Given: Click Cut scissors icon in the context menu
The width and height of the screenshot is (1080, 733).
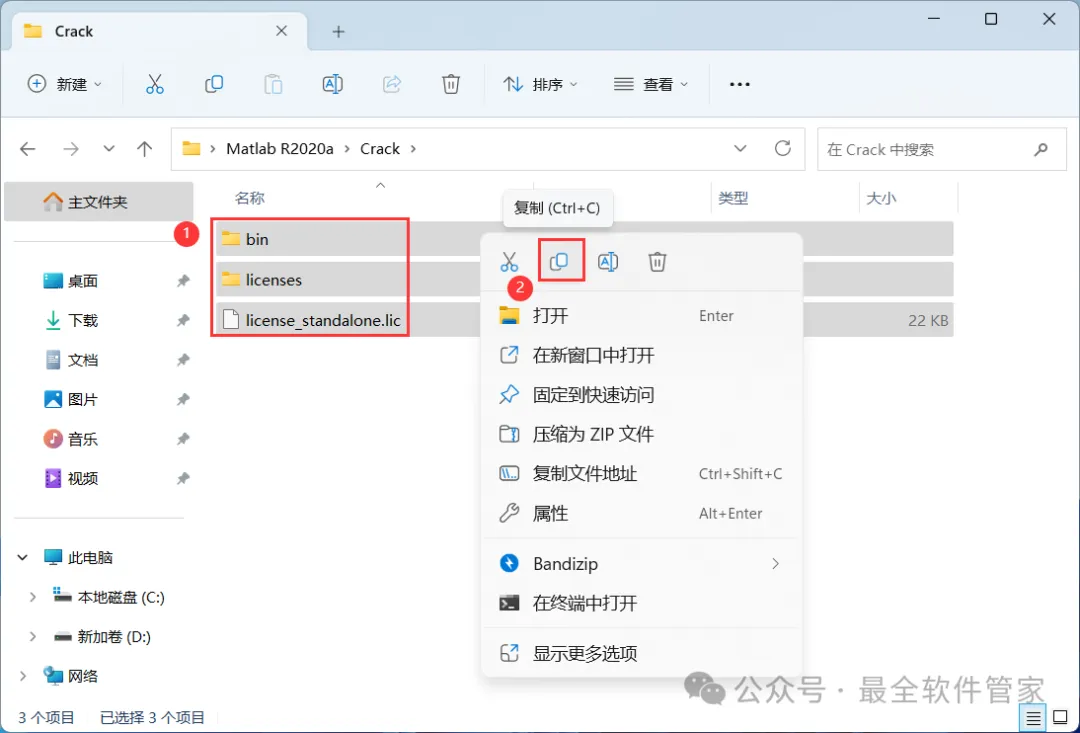Looking at the screenshot, I should pos(509,262).
